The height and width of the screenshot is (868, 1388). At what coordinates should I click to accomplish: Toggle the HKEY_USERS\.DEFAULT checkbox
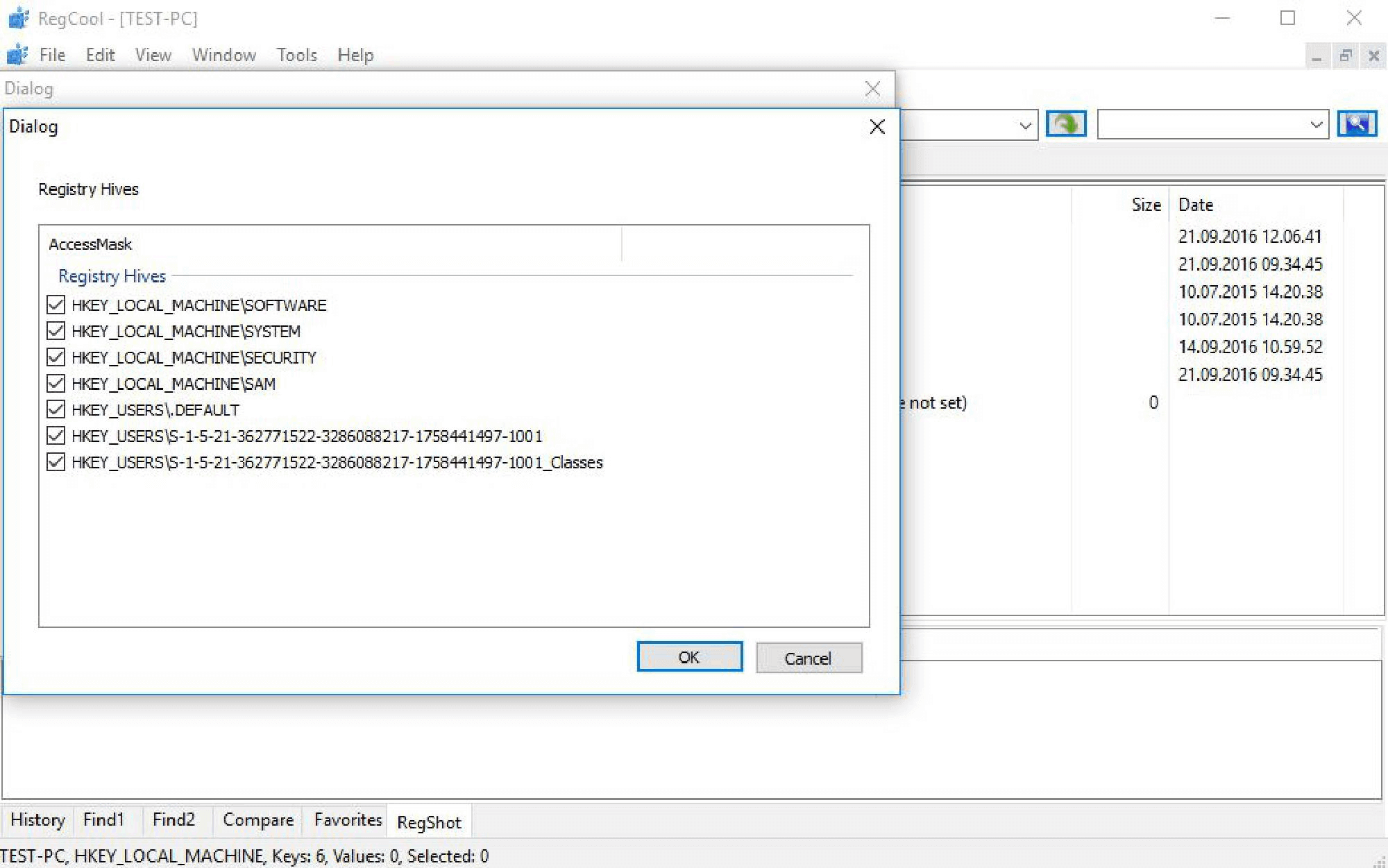click(56, 410)
